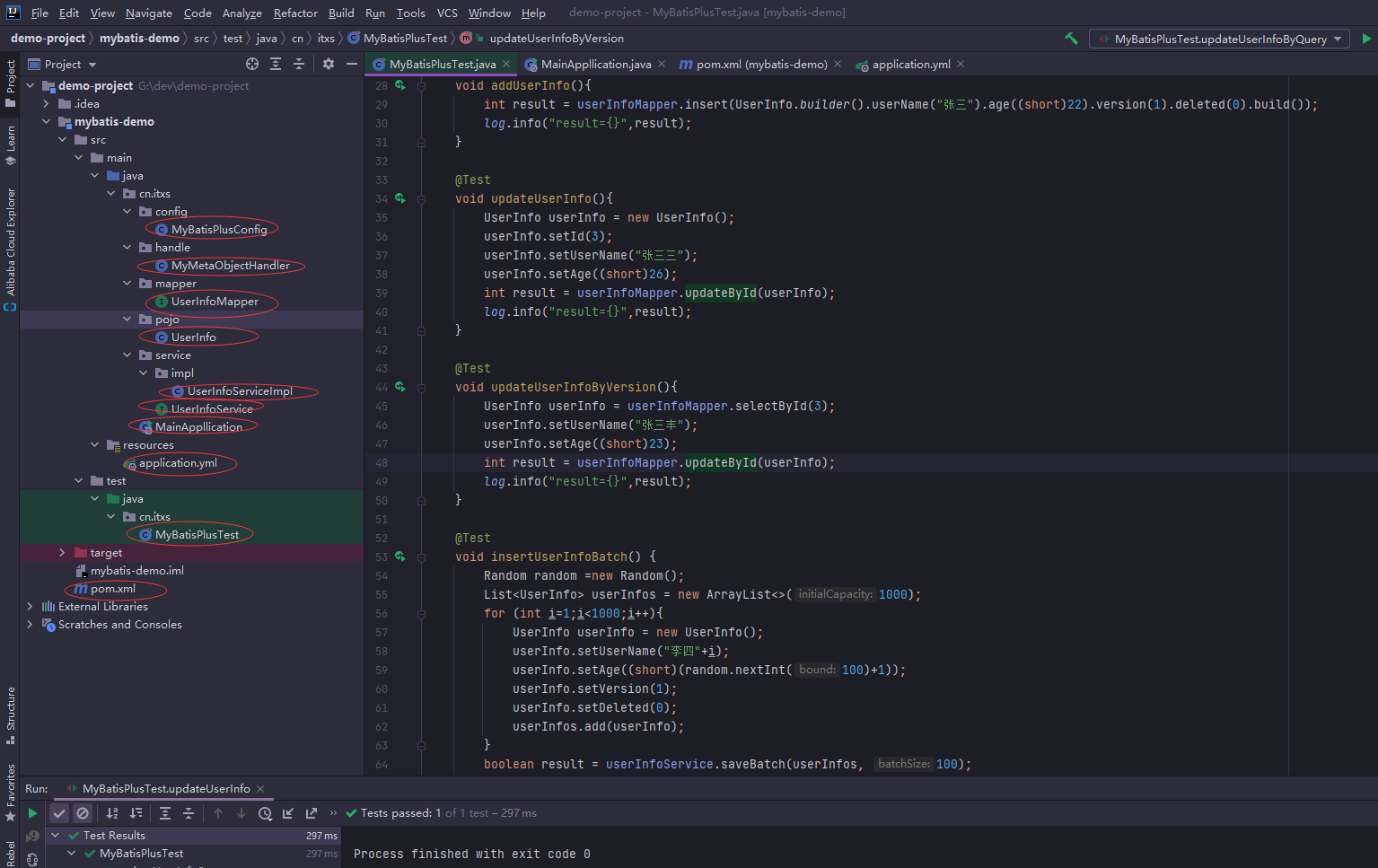Open UserInfoServiceImpl in project tree
This screenshot has height=868, width=1378.
pyautogui.click(x=240, y=391)
